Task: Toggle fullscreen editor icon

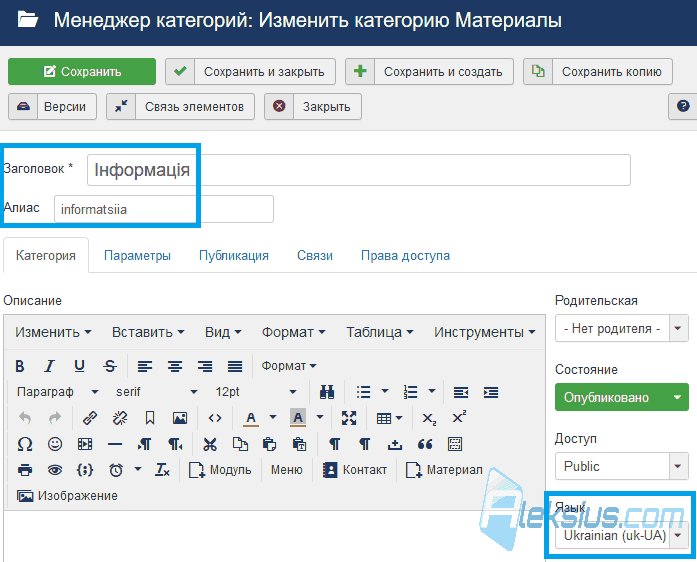Action: 349,418
